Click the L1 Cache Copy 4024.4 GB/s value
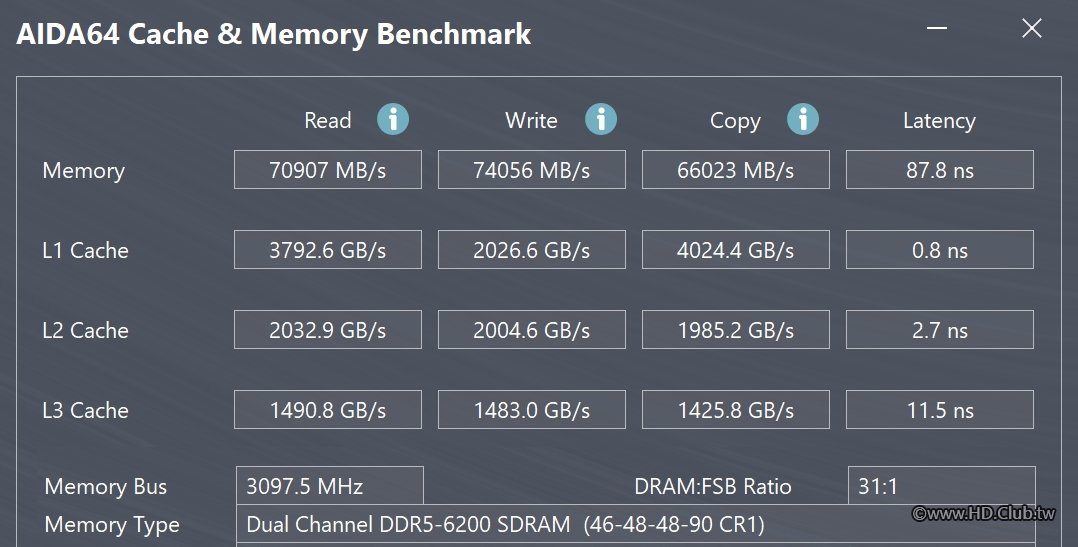Screen dimensions: 1078x547 click(736, 250)
